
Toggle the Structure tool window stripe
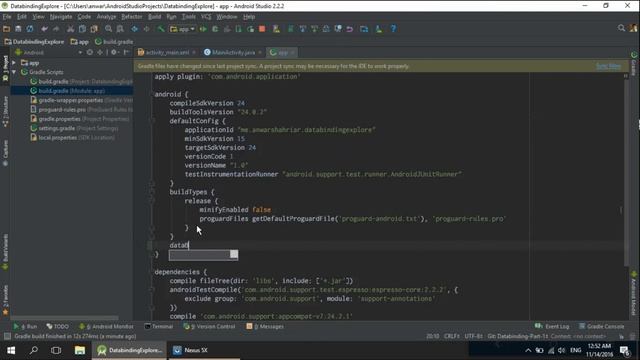click(x=5, y=111)
